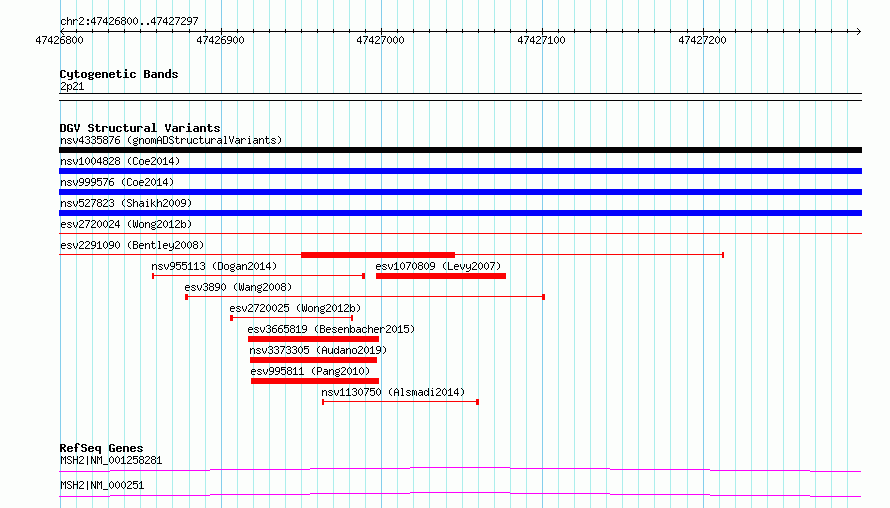Click the RefSeq Genes track heading
The height and width of the screenshot is (508, 890).
[x=101, y=448]
